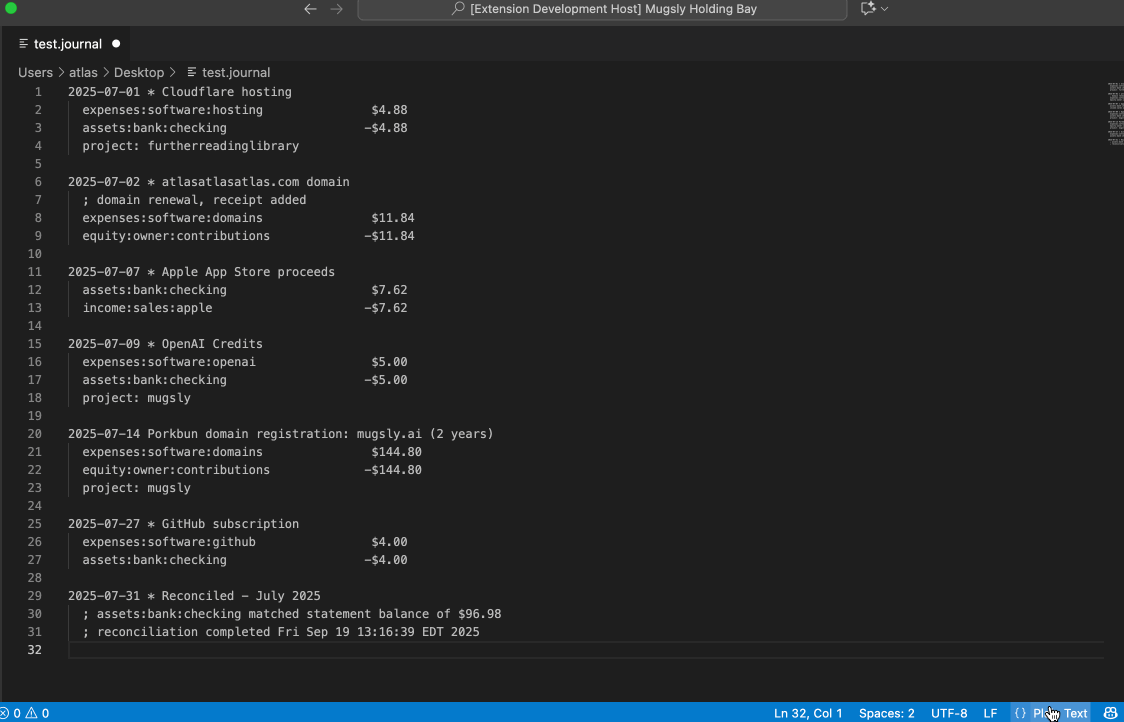Image resolution: width=1124 pixels, height=722 pixels.
Task: Open the Desktop breadcrumb dropdown
Action: coord(139,72)
